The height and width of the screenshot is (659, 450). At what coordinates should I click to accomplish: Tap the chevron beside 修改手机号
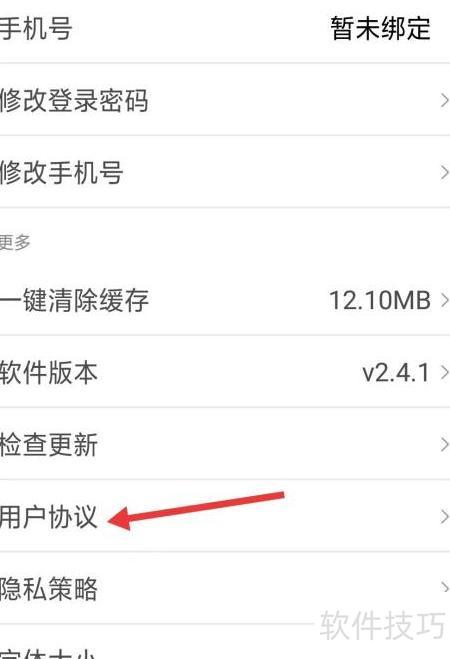pyautogui.click(x=444, y=172)
